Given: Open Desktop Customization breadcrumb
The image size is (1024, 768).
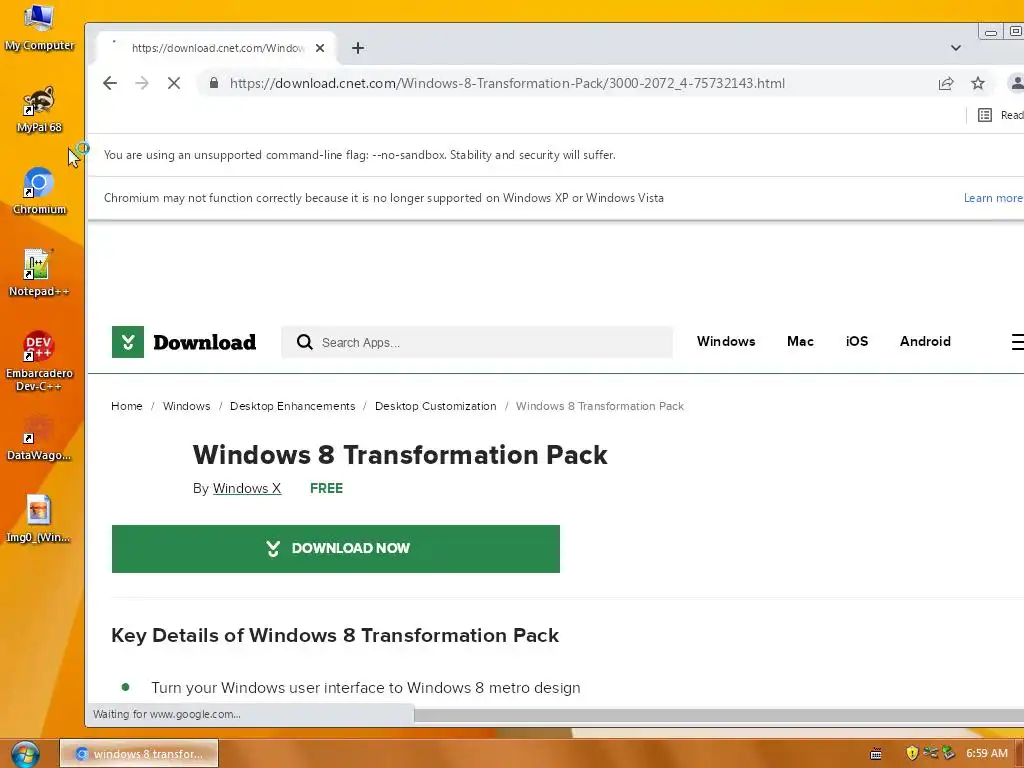Looking at the screenshot, I should [x=436, y=406].
